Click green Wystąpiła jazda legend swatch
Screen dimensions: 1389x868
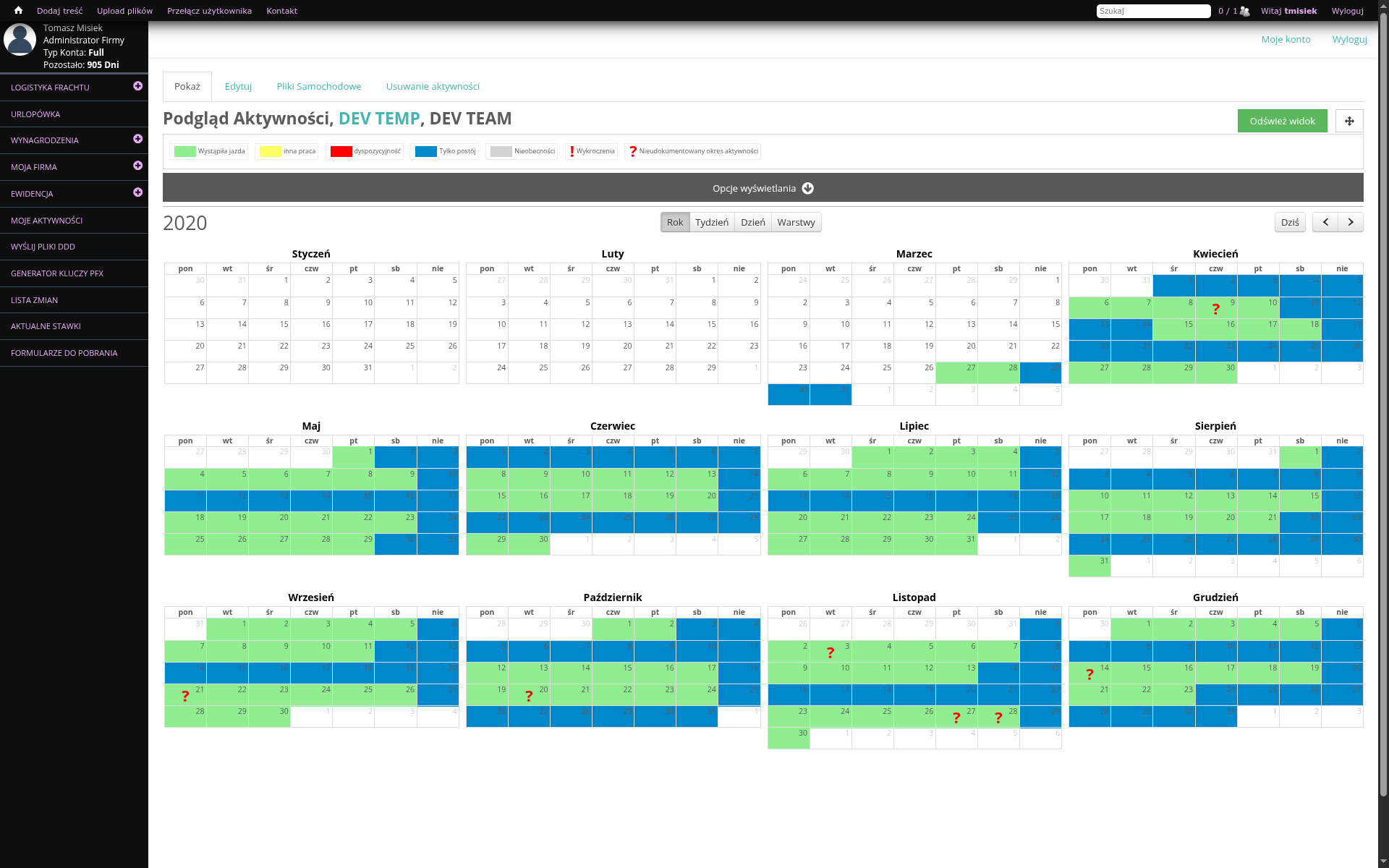(x=185, y=151)
